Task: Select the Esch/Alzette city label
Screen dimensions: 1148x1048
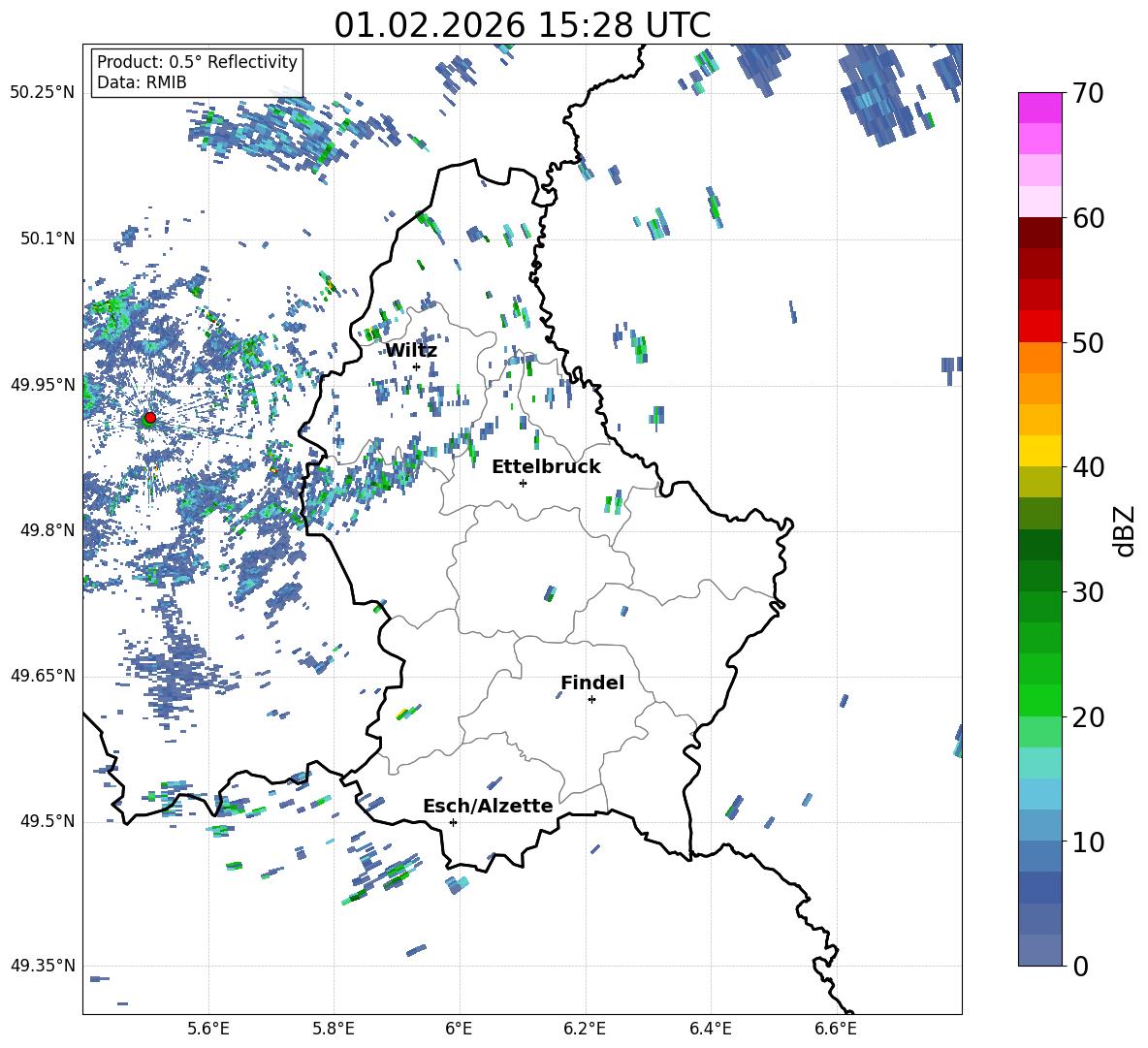Action: pos(489,806)
